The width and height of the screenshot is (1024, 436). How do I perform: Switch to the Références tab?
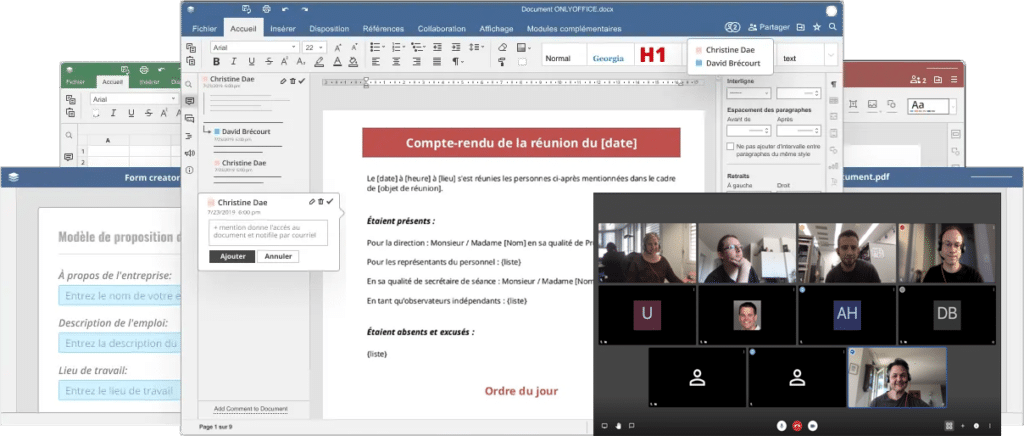coord(383,29)
